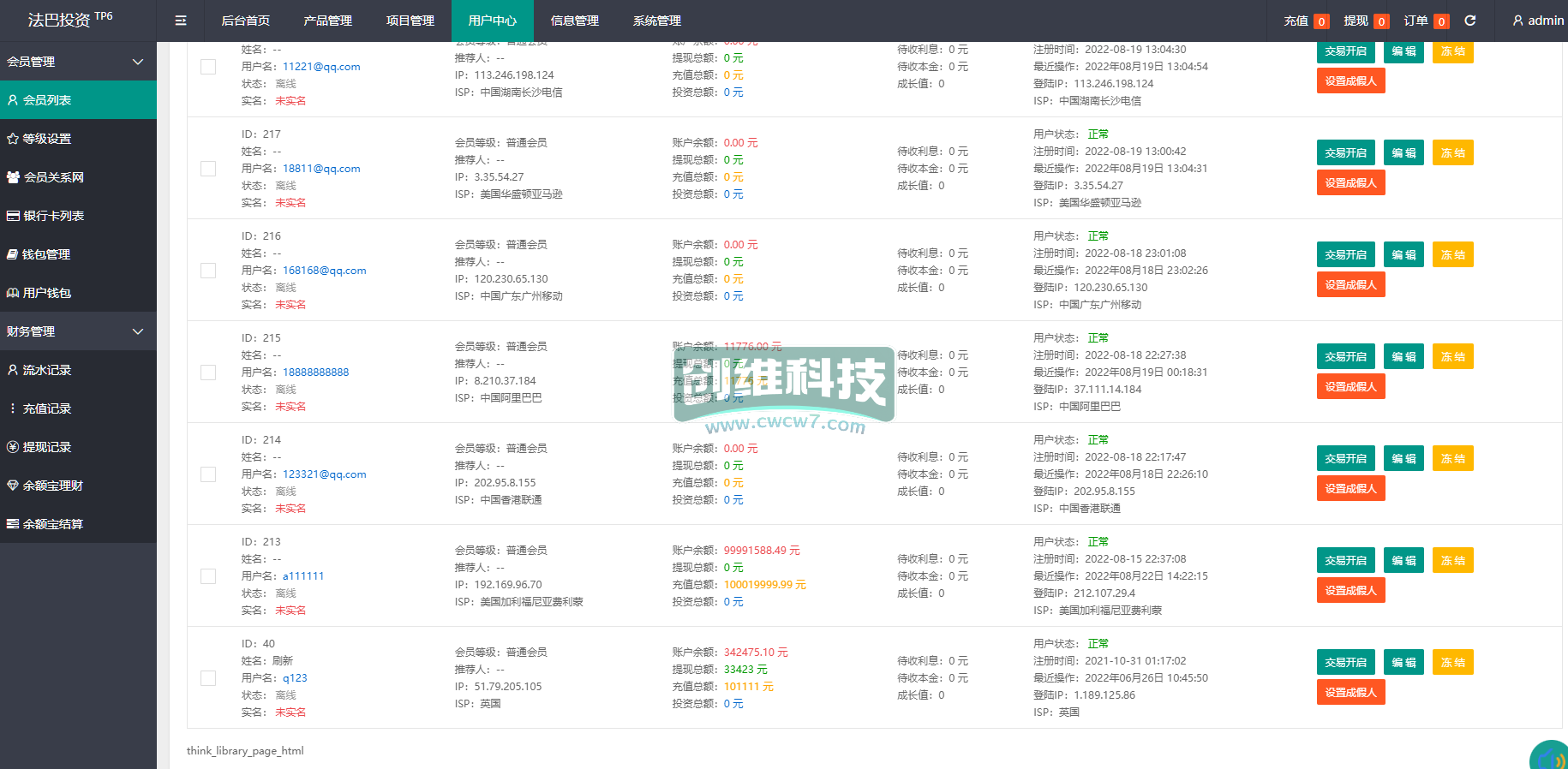The image size is (1568, 769).
Task: Click the username q123
Action: coord(295,678)
